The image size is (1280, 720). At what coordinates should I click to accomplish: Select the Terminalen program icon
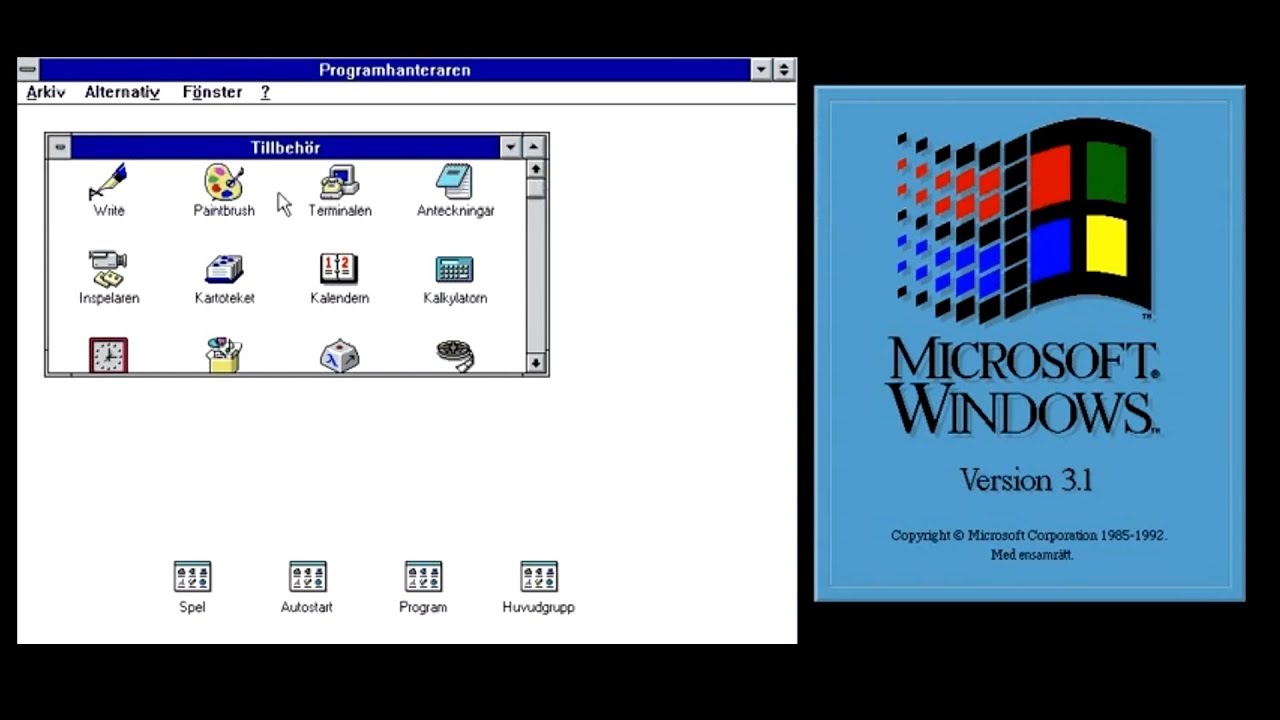(x=339, y=183)
